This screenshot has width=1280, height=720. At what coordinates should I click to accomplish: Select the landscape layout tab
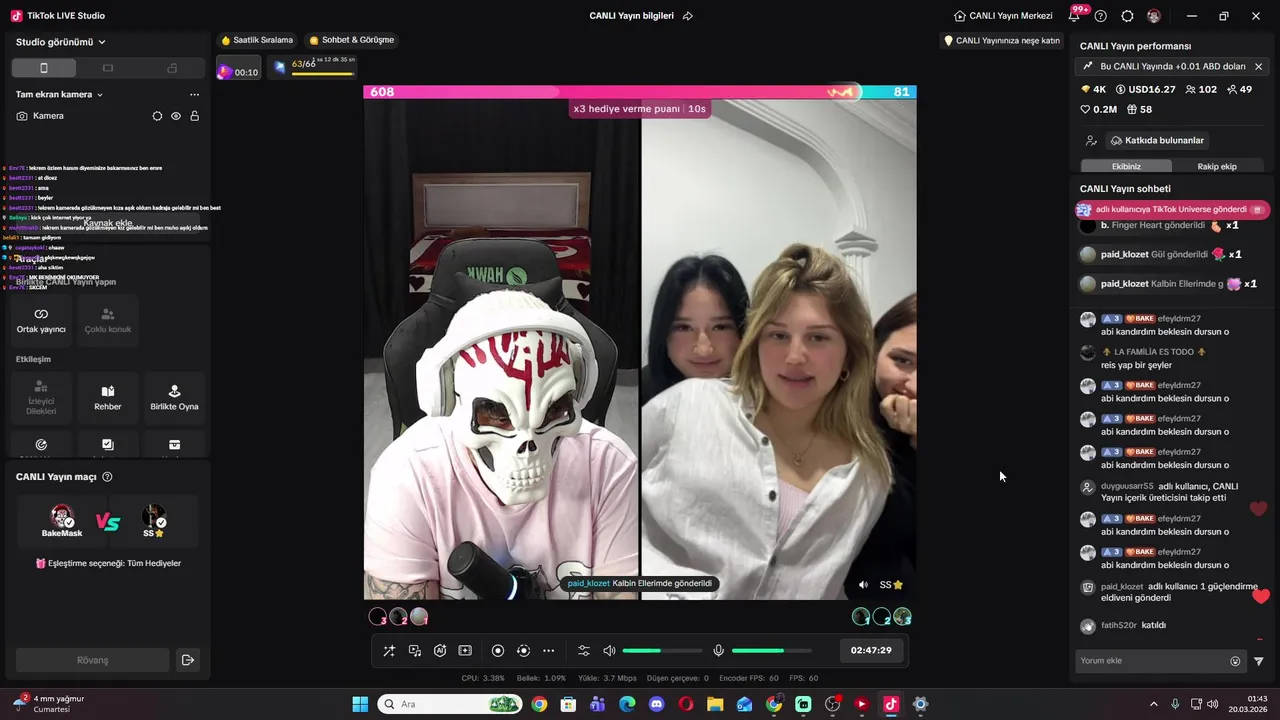[108, 68]
